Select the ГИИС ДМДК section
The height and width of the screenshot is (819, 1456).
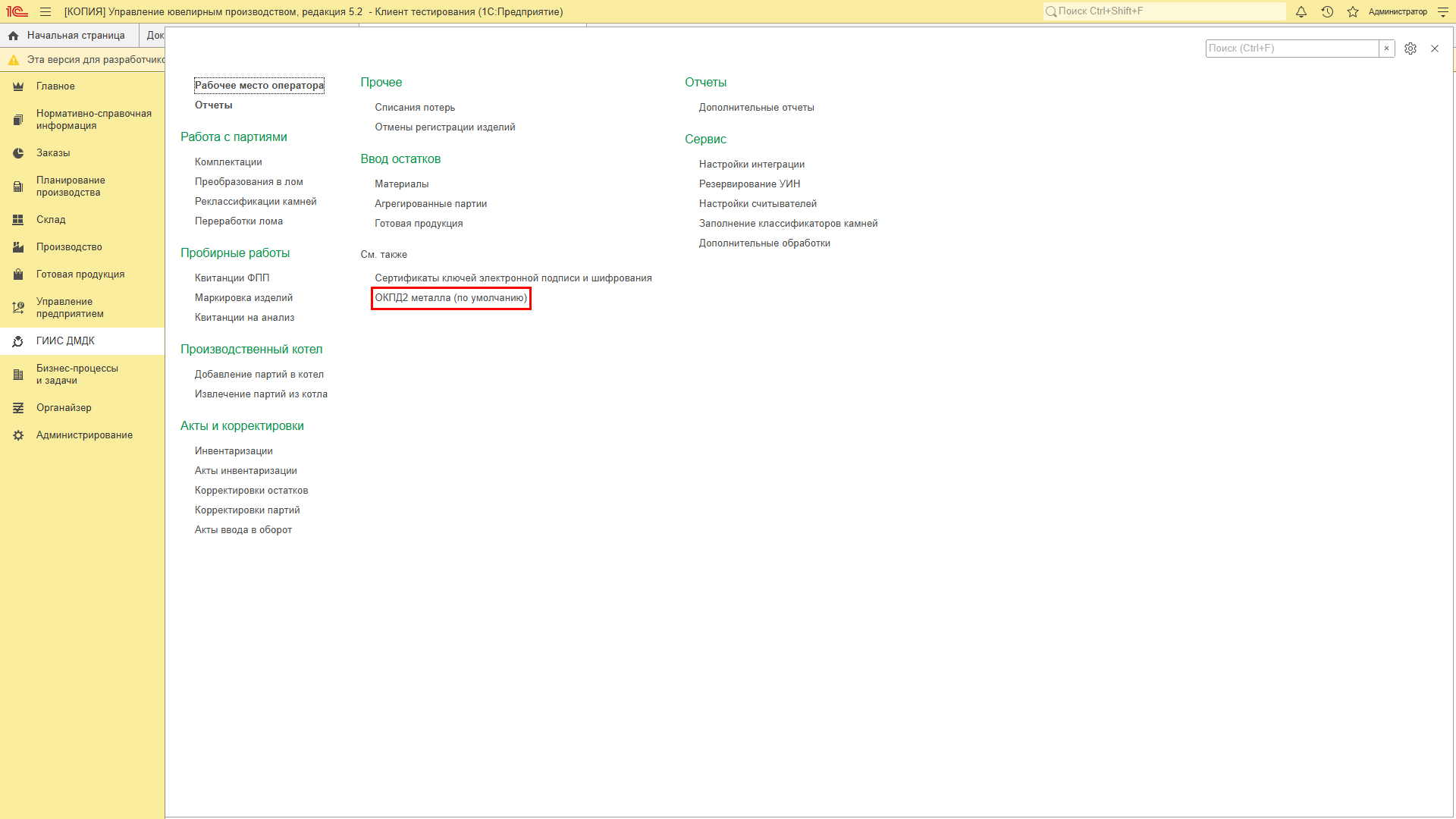point(83,341)
